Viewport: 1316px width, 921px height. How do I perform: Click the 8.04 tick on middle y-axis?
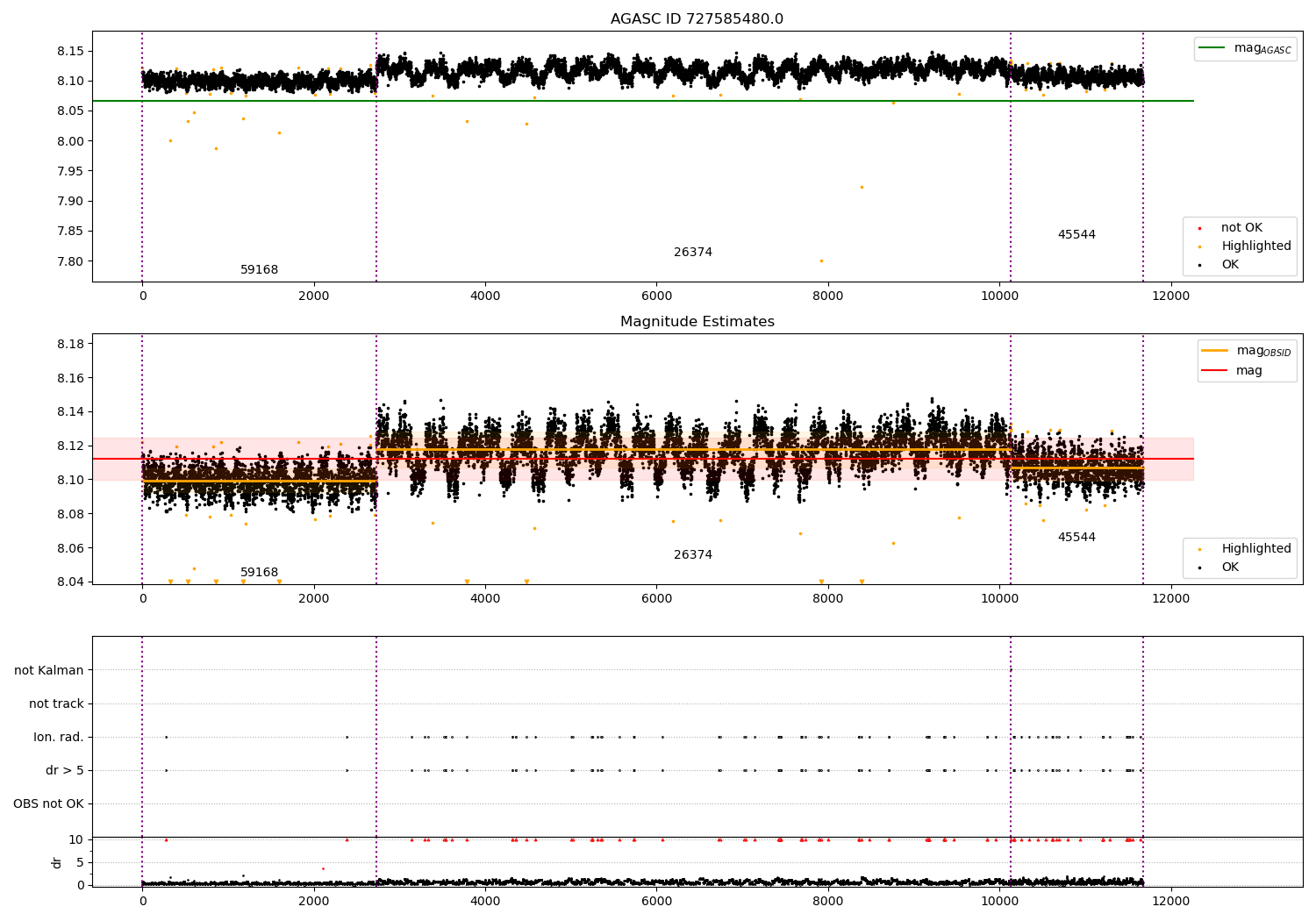coord(70,582)
